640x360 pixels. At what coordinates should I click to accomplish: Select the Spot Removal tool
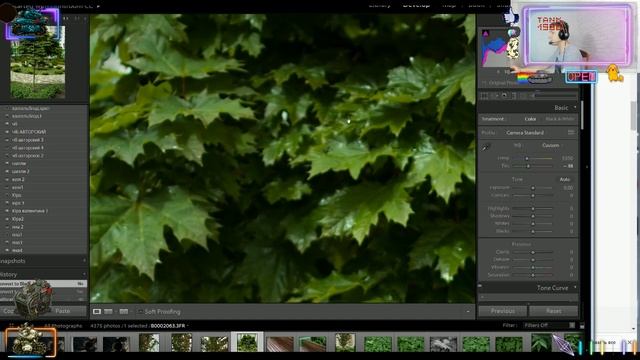tap(494, 96)
